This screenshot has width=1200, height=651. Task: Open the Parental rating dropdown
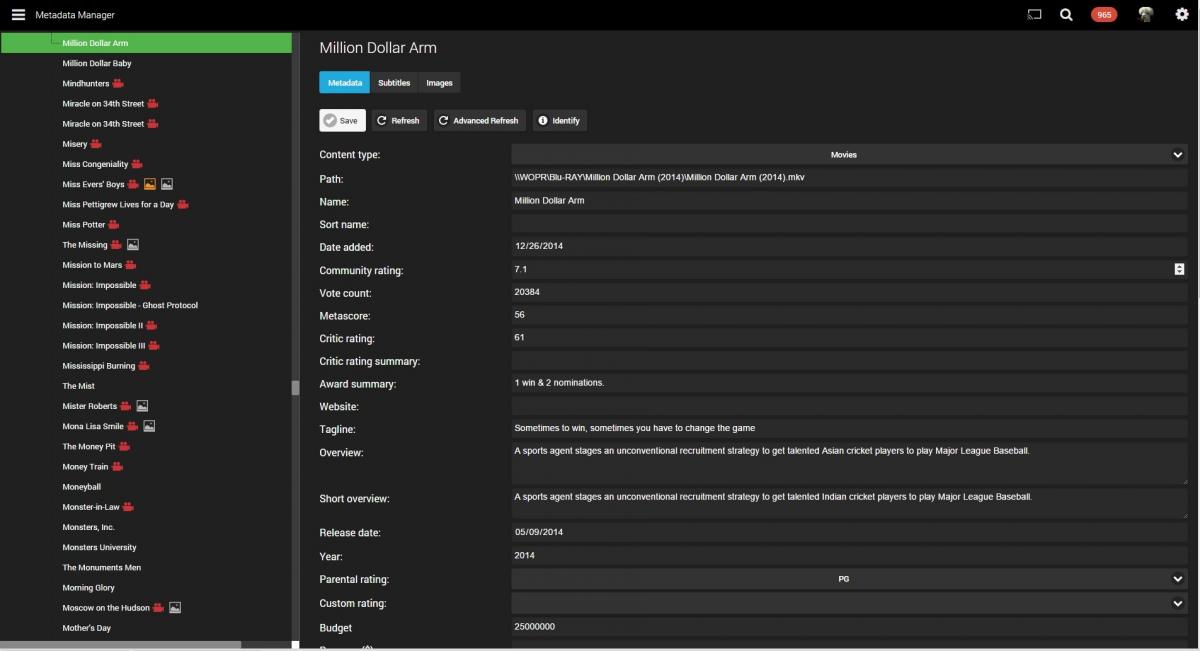tap(848, 579)
